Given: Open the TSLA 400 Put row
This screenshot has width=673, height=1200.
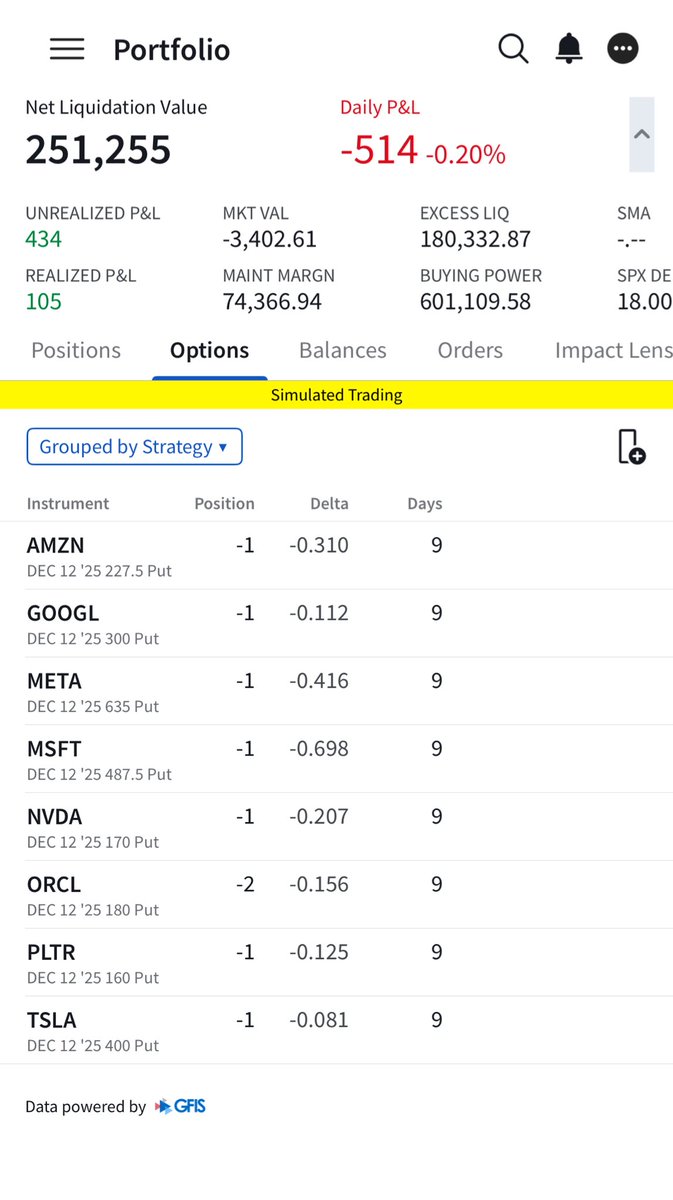Looking at the screenshot, I should point(336,1031).
